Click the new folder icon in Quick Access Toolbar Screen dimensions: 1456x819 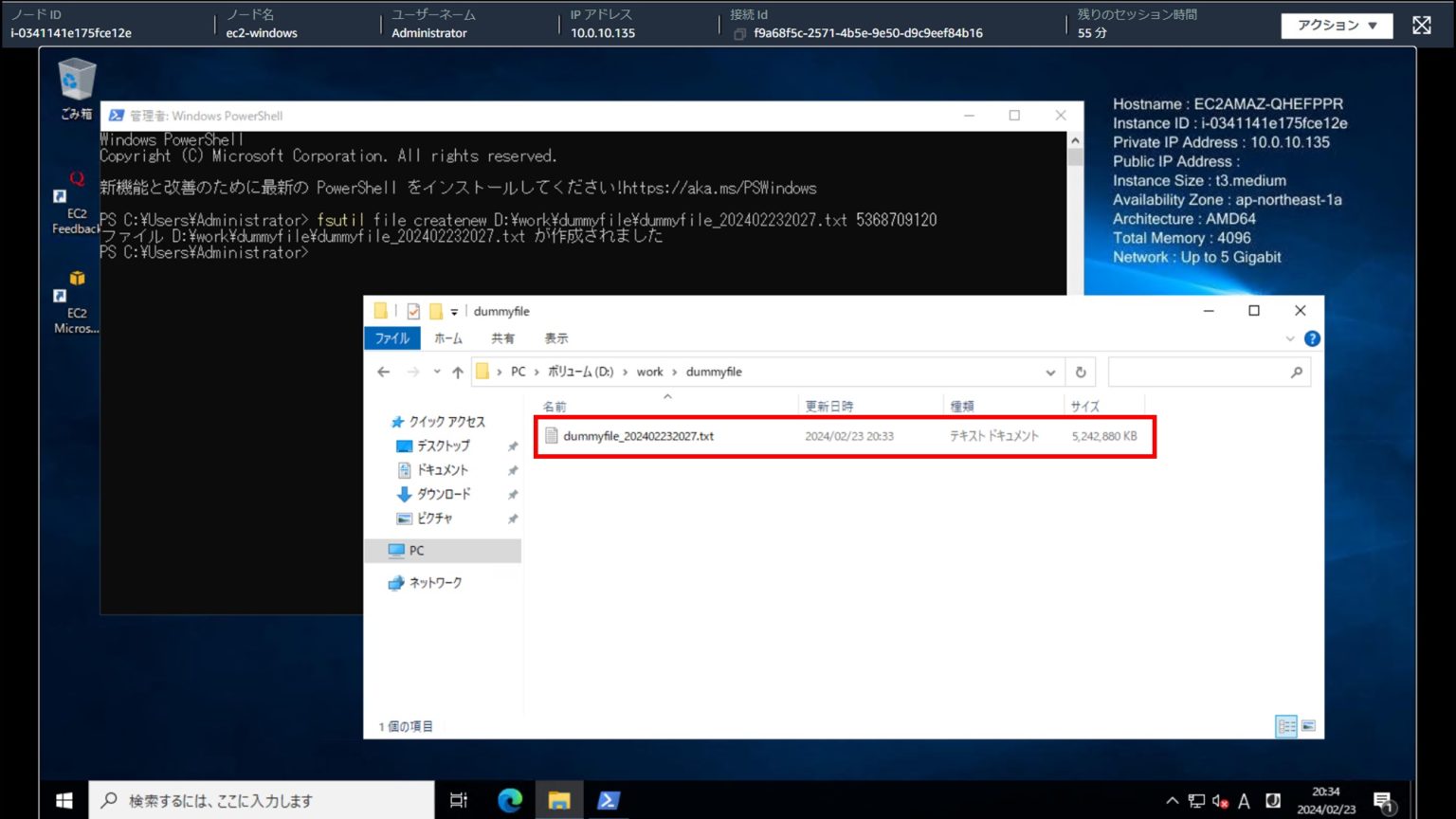click(x=434, y=311)
